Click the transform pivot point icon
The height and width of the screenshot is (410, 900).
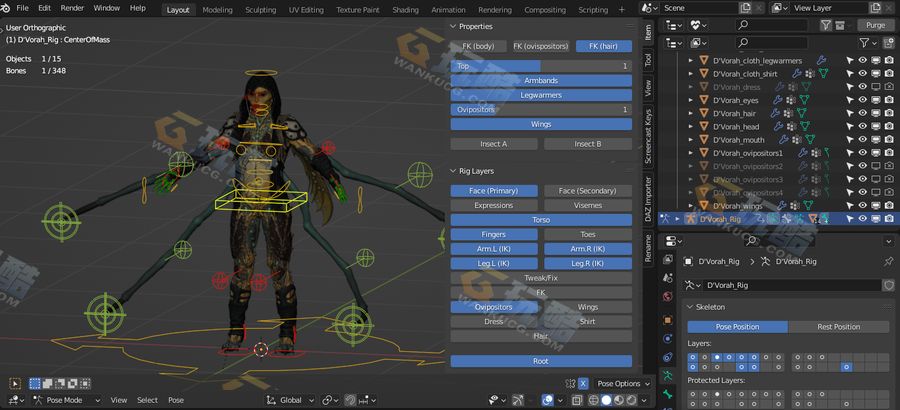click(x=329, y=400)
